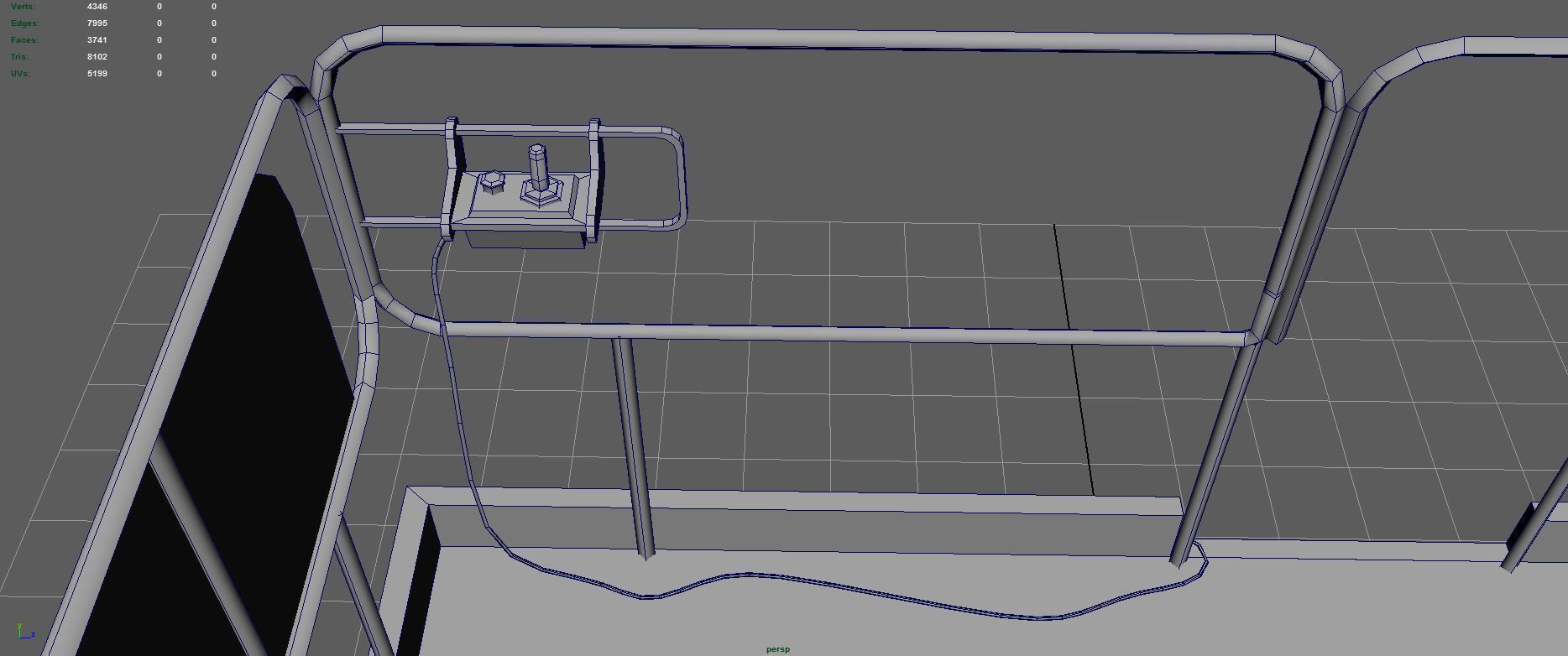The height and width of the screenshot is (656, 1568).
Task: Select the left clamp bracket of control box
Action: [x=451, y=178]
